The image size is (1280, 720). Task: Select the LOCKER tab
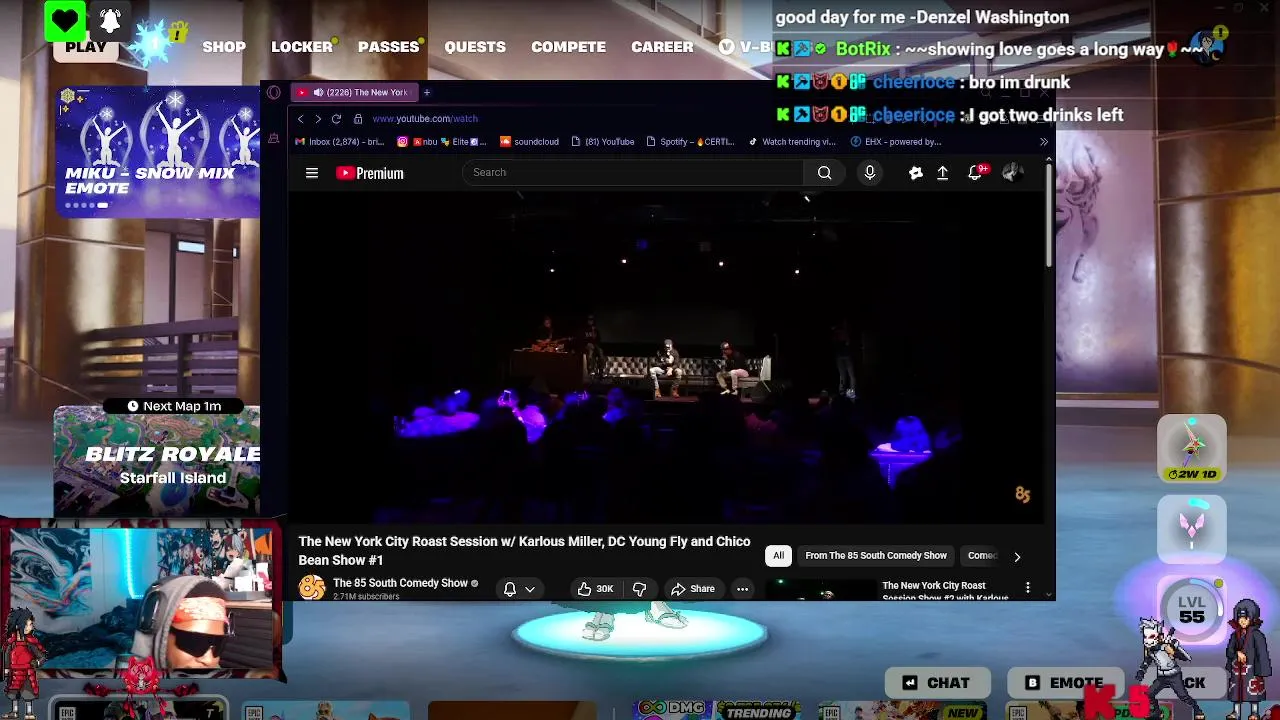[x=302, y=47]
